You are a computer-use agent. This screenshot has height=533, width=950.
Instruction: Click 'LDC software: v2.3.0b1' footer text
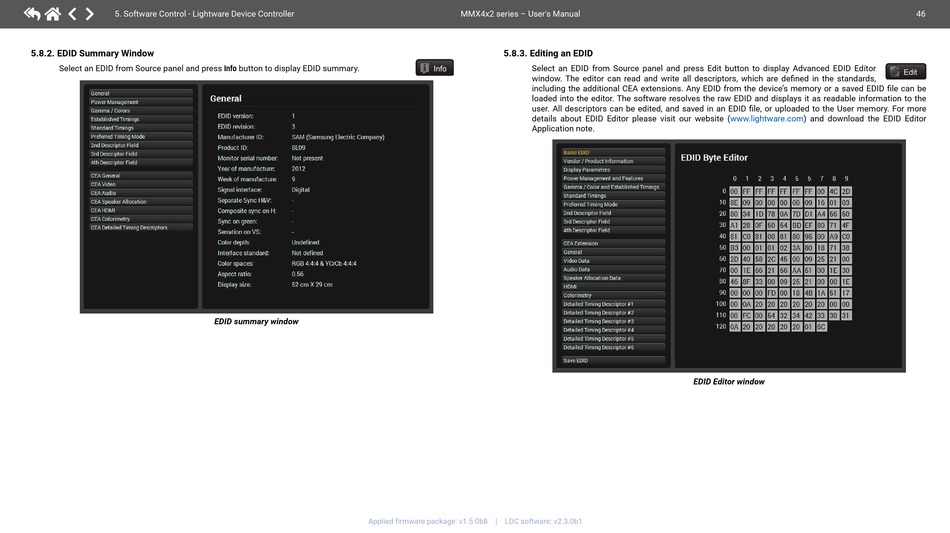[543, 521]
